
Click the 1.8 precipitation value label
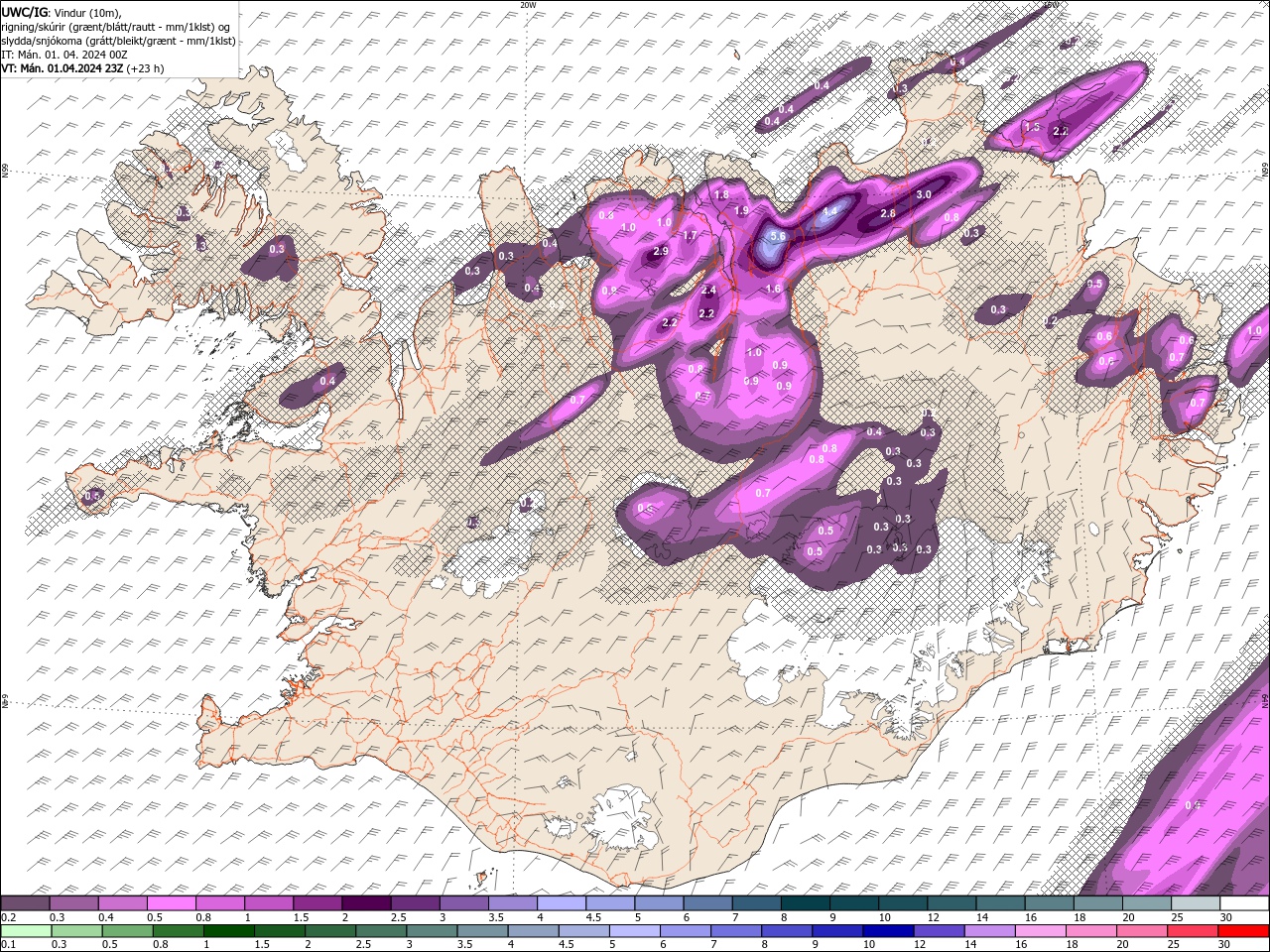(x=721, y=194)
